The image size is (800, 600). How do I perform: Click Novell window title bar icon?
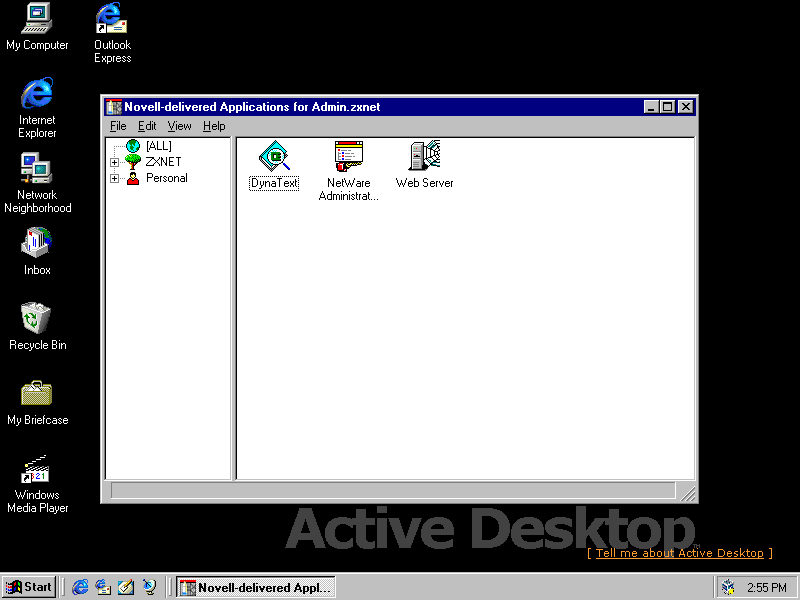[114, 107]
